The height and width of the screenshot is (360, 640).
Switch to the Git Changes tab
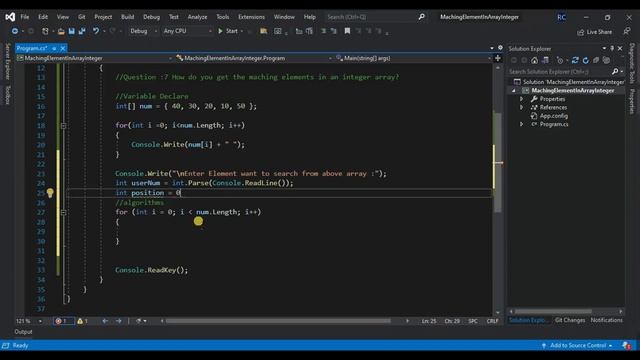tap(570, 320)
